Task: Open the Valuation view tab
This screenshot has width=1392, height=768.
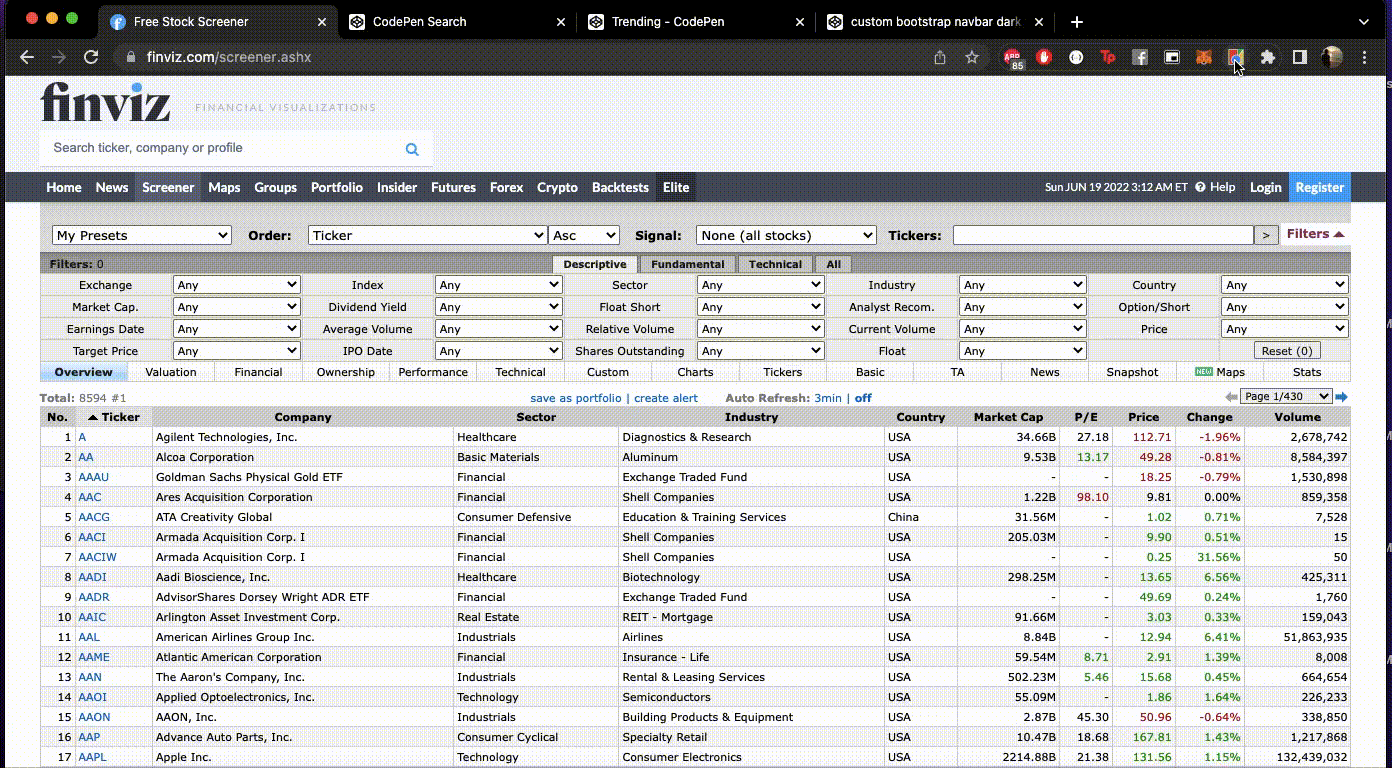Action: pyautogui.click(x=171, y=372)
